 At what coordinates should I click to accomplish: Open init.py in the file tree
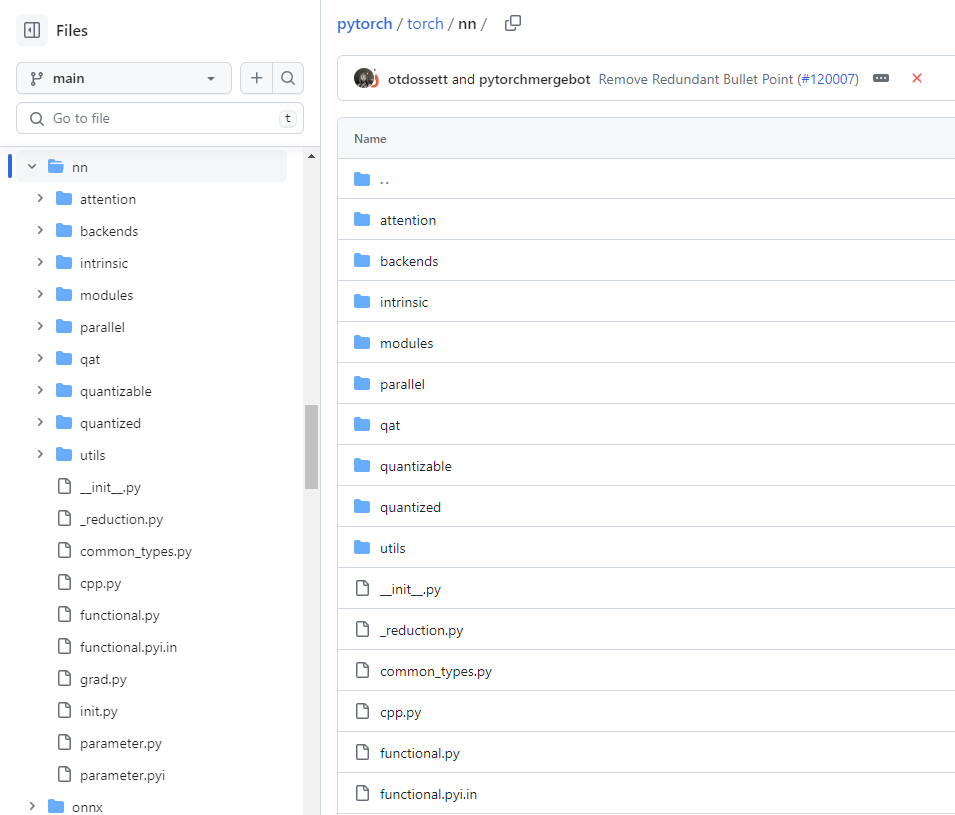pyautogui.click(x=99, y=711)
